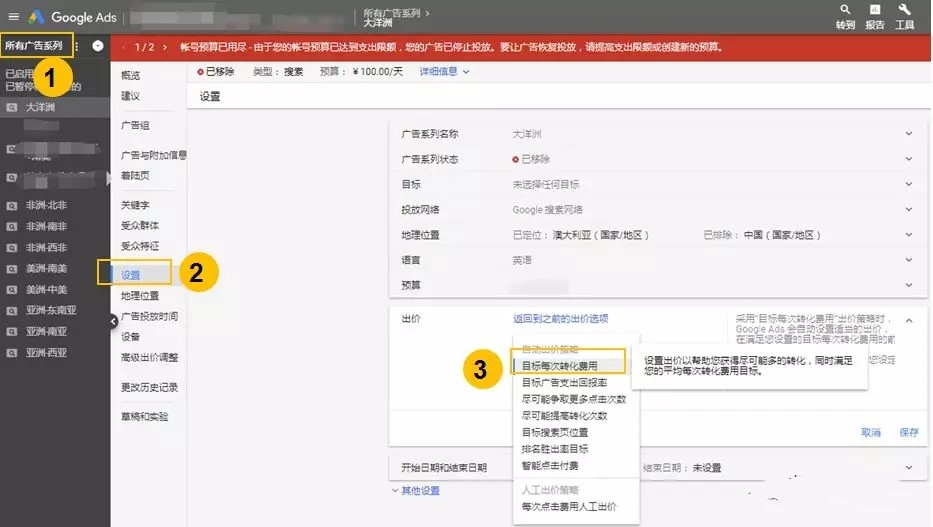933x527 pixels.
Task: Click the round button right of three-dot menu
Action: coord(97,46)
